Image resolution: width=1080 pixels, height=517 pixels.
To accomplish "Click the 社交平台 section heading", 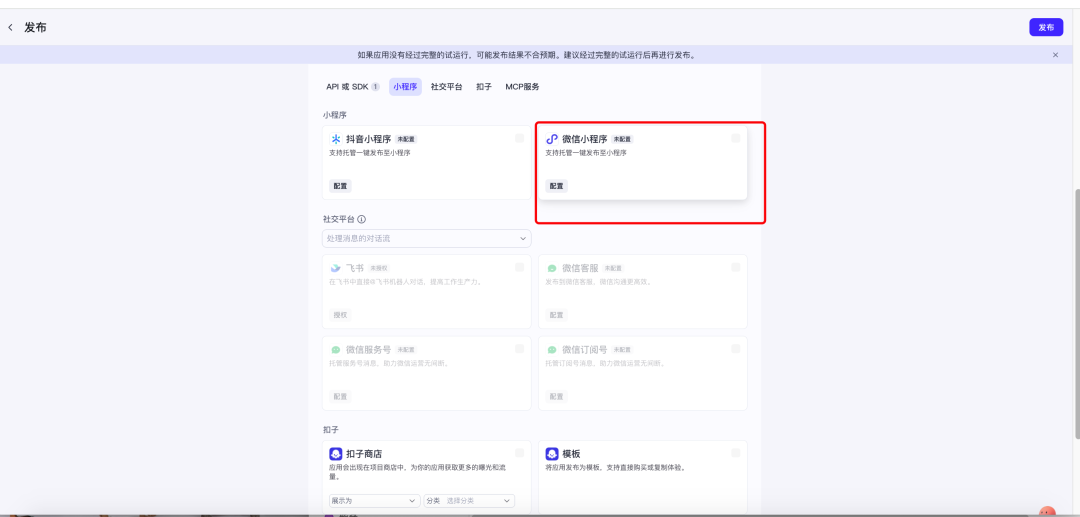I will point(339,219).
